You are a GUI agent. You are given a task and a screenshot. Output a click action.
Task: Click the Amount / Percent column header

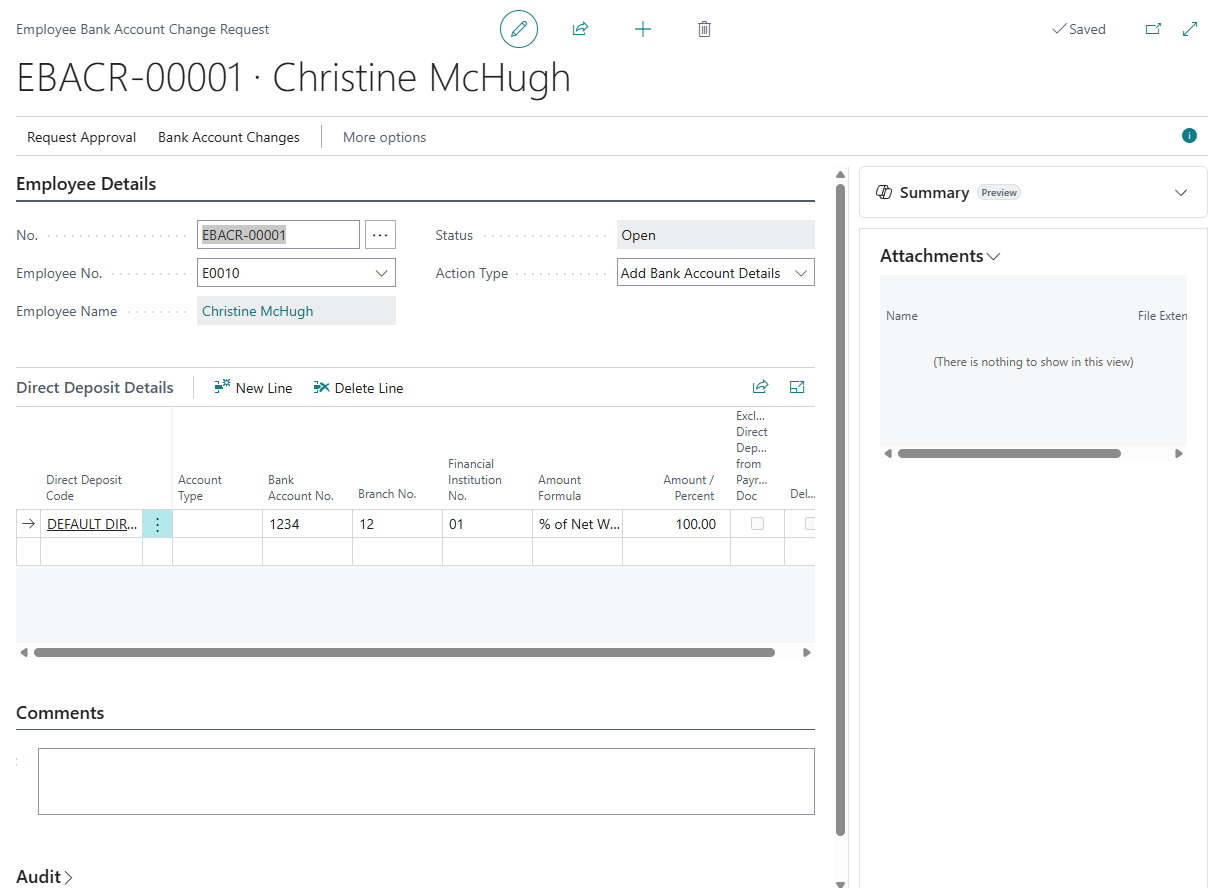click(x=689, y=488)
